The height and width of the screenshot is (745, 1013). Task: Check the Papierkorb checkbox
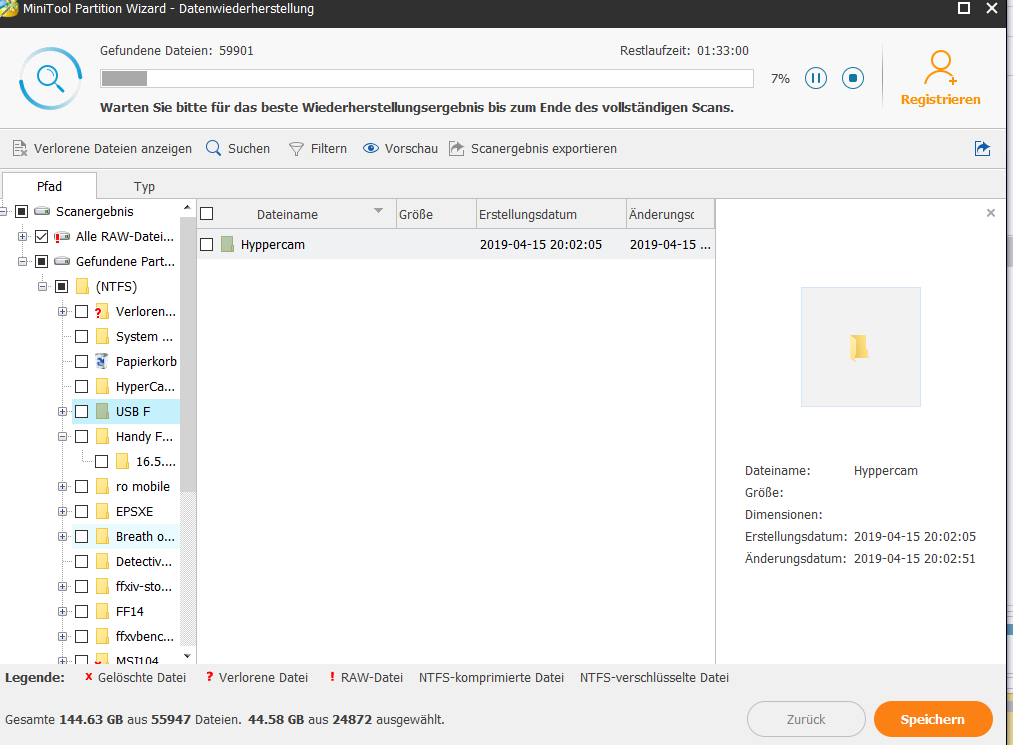(x=81, y=361)
